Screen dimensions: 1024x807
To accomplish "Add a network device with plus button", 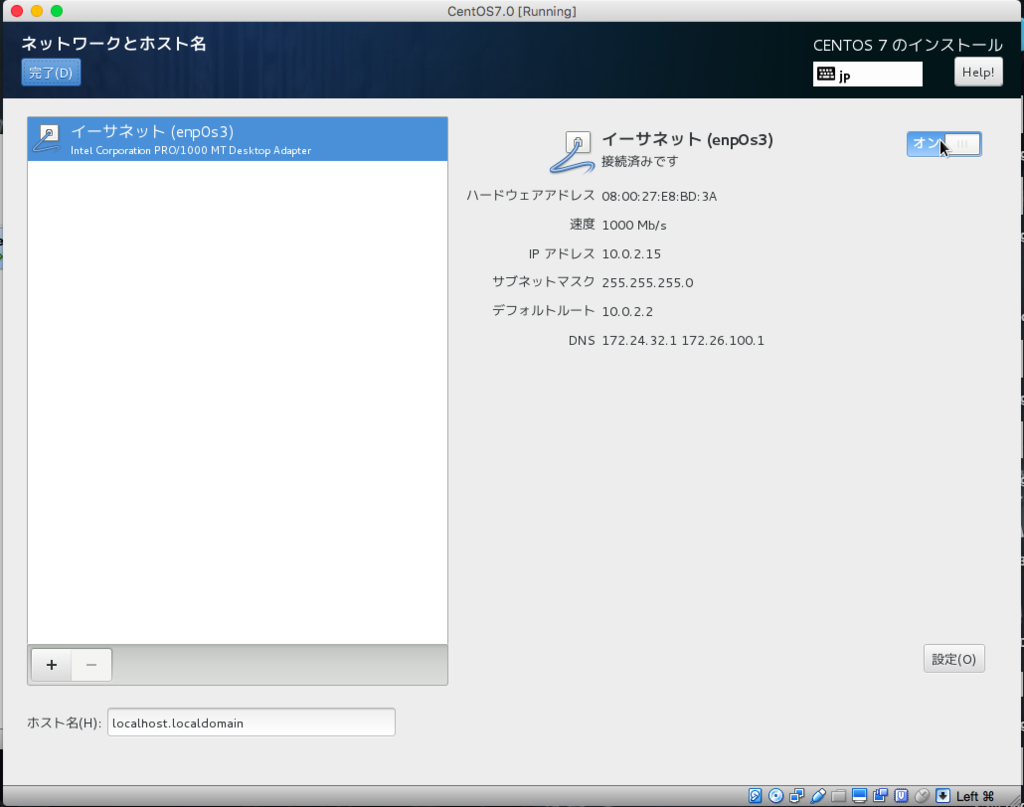I will [52, 665].
